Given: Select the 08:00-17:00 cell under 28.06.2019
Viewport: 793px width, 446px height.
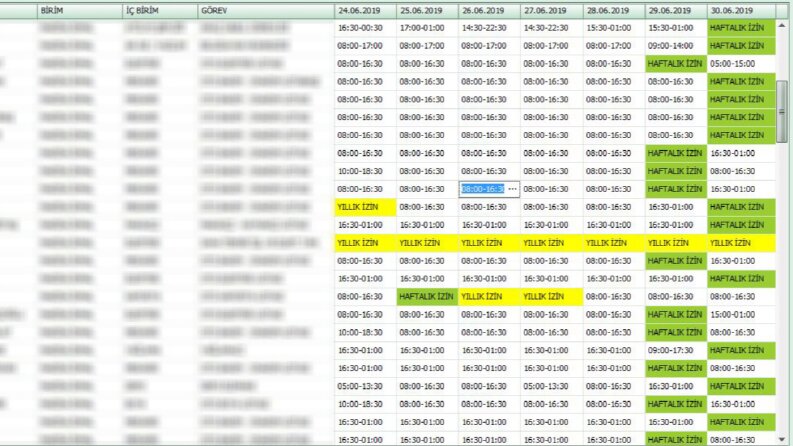Looking at the screenshot, I should click(614, 46).
